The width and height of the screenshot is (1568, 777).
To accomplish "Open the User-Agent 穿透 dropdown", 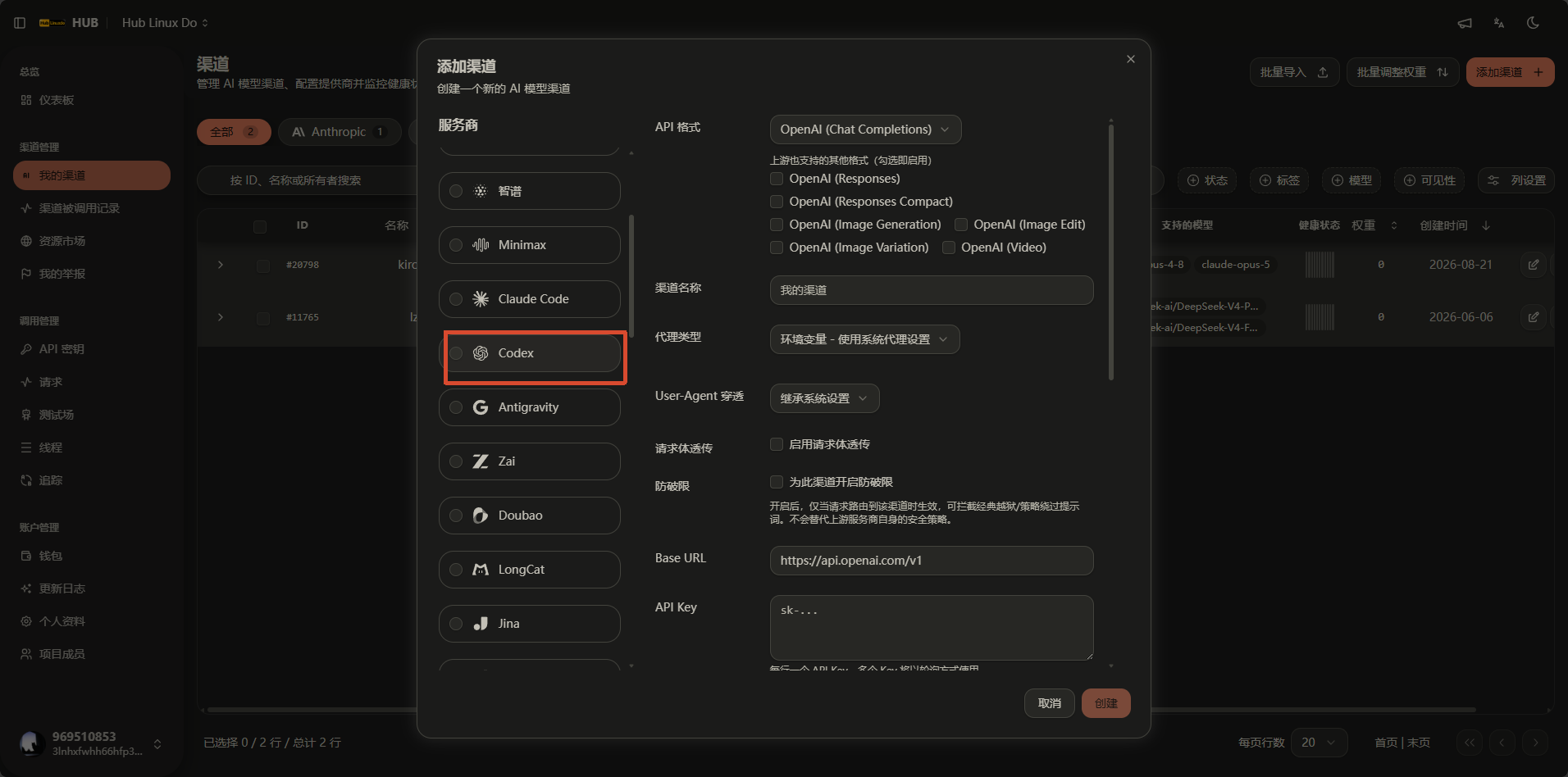I will (824, 398).
